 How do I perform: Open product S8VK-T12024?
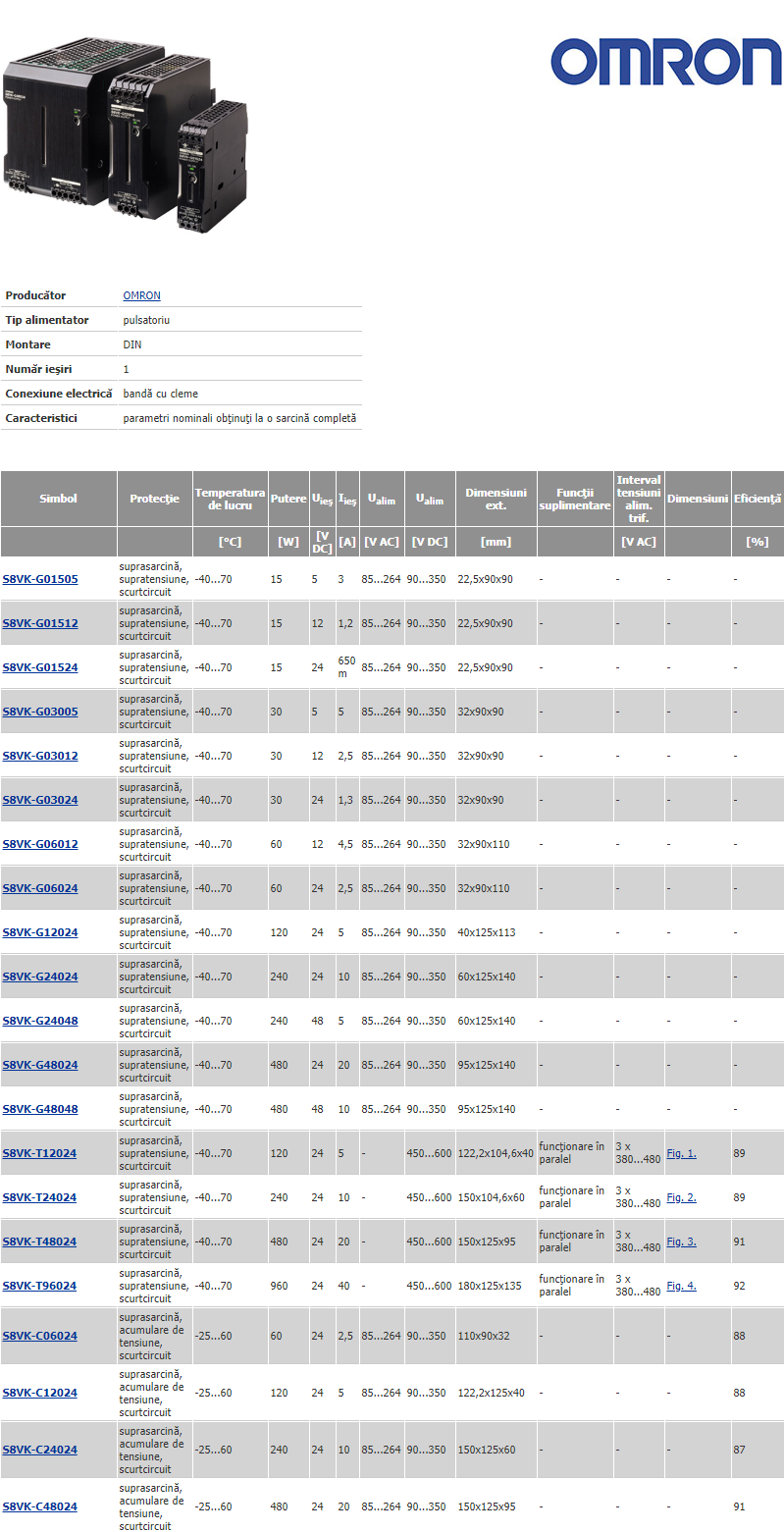tap(39, 1153)
